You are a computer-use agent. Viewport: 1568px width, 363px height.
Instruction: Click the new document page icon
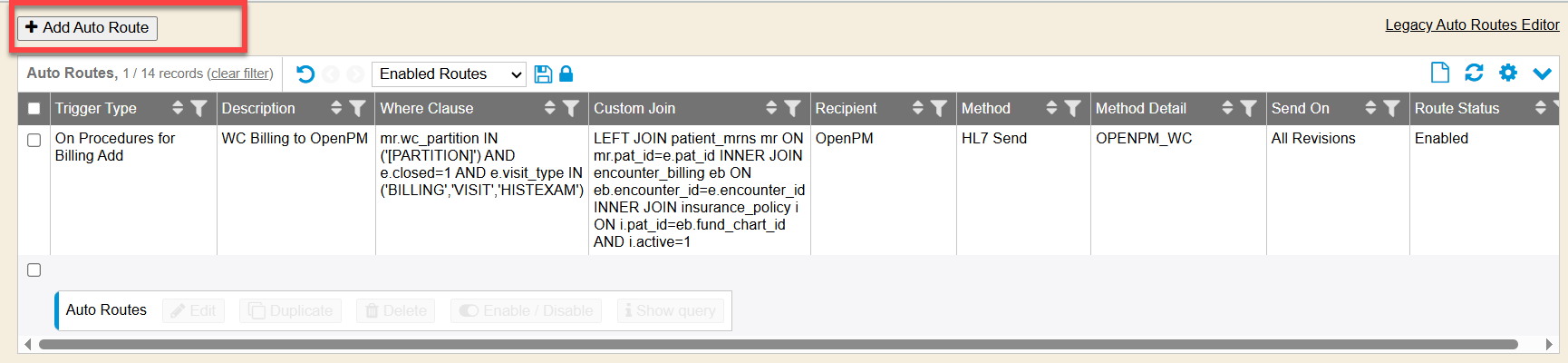point(1439,73)
